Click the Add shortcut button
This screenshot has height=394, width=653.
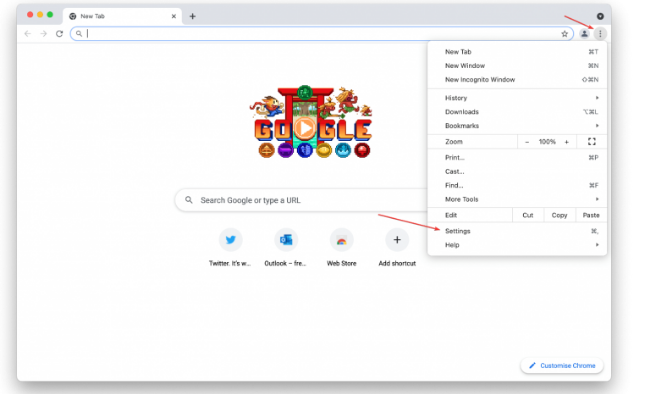(397, 247)
